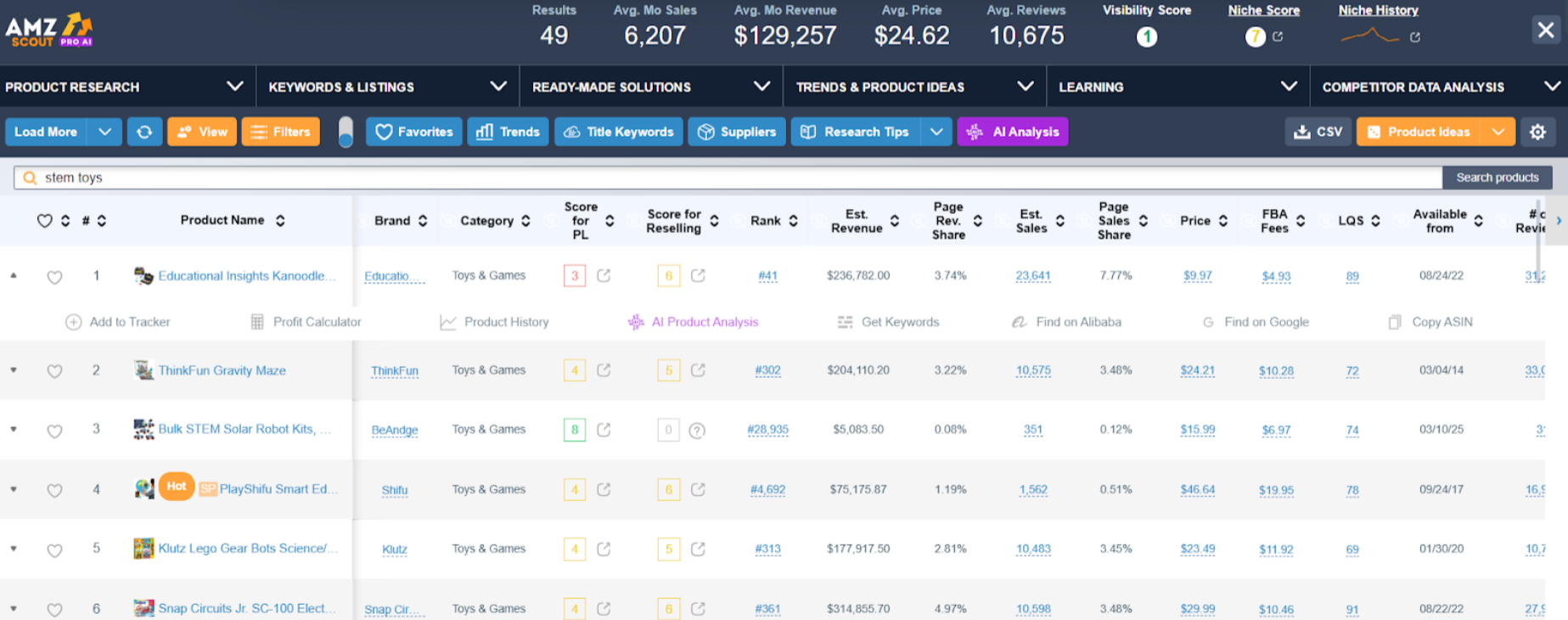Open Score for PL link for Kanoodle row
The image size is (1568, 620).
604,275
